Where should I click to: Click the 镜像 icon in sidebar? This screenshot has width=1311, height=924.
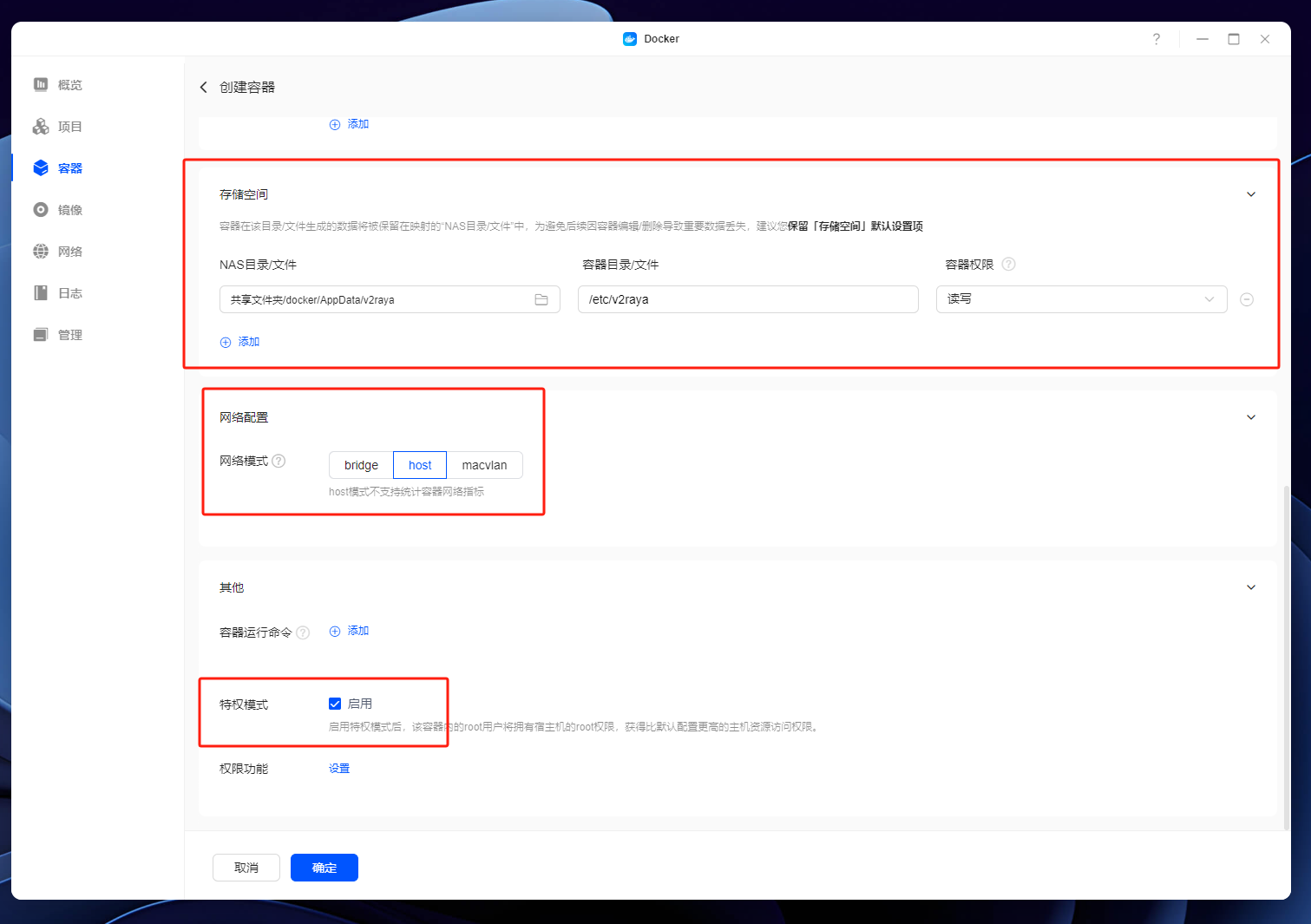tap(41, 210)
